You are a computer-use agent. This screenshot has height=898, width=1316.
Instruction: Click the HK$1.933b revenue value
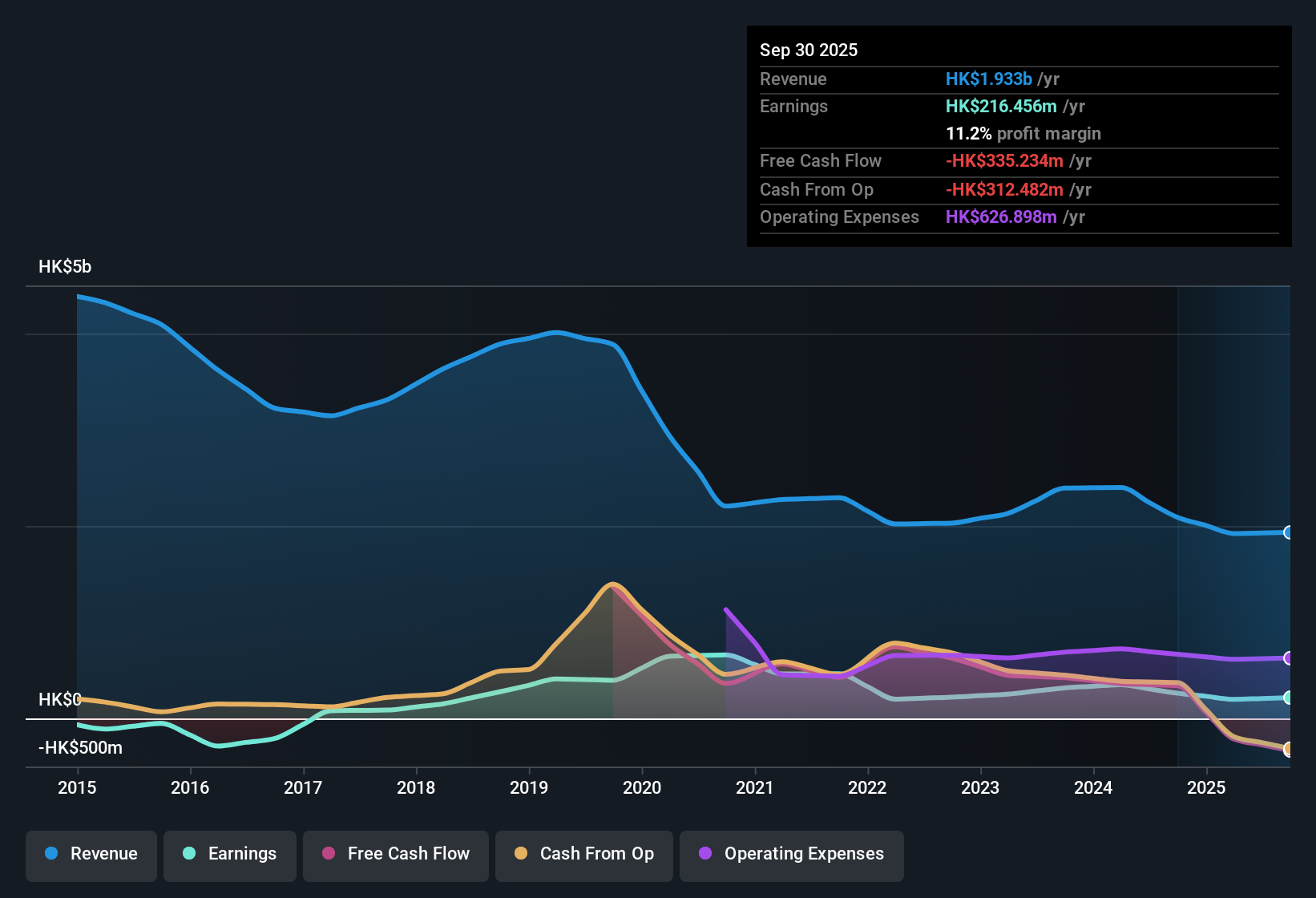pyautogui.click(x=988, y=79)
